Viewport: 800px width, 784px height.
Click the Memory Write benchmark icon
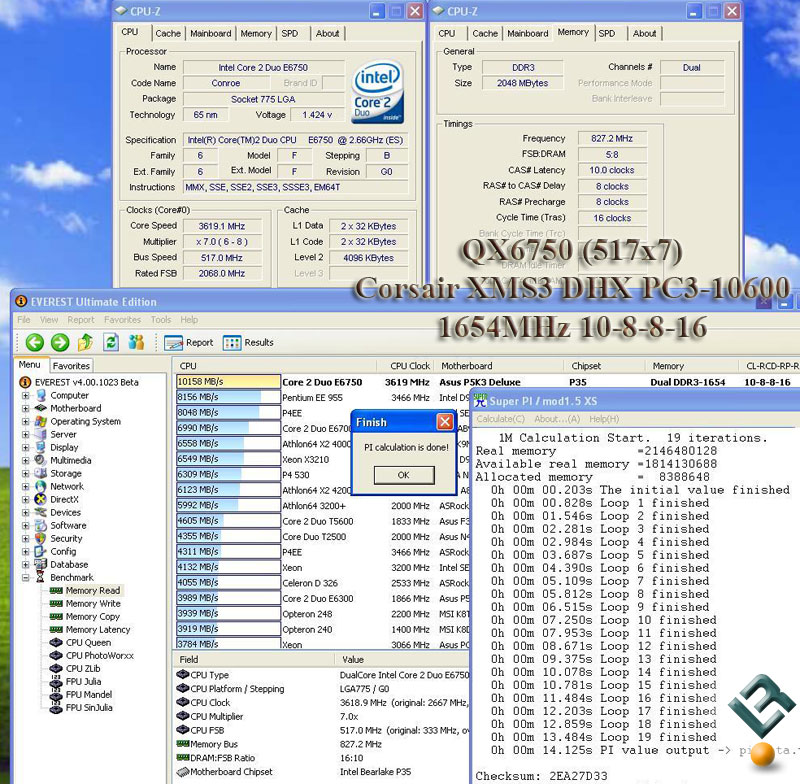[x=56, y=603]
